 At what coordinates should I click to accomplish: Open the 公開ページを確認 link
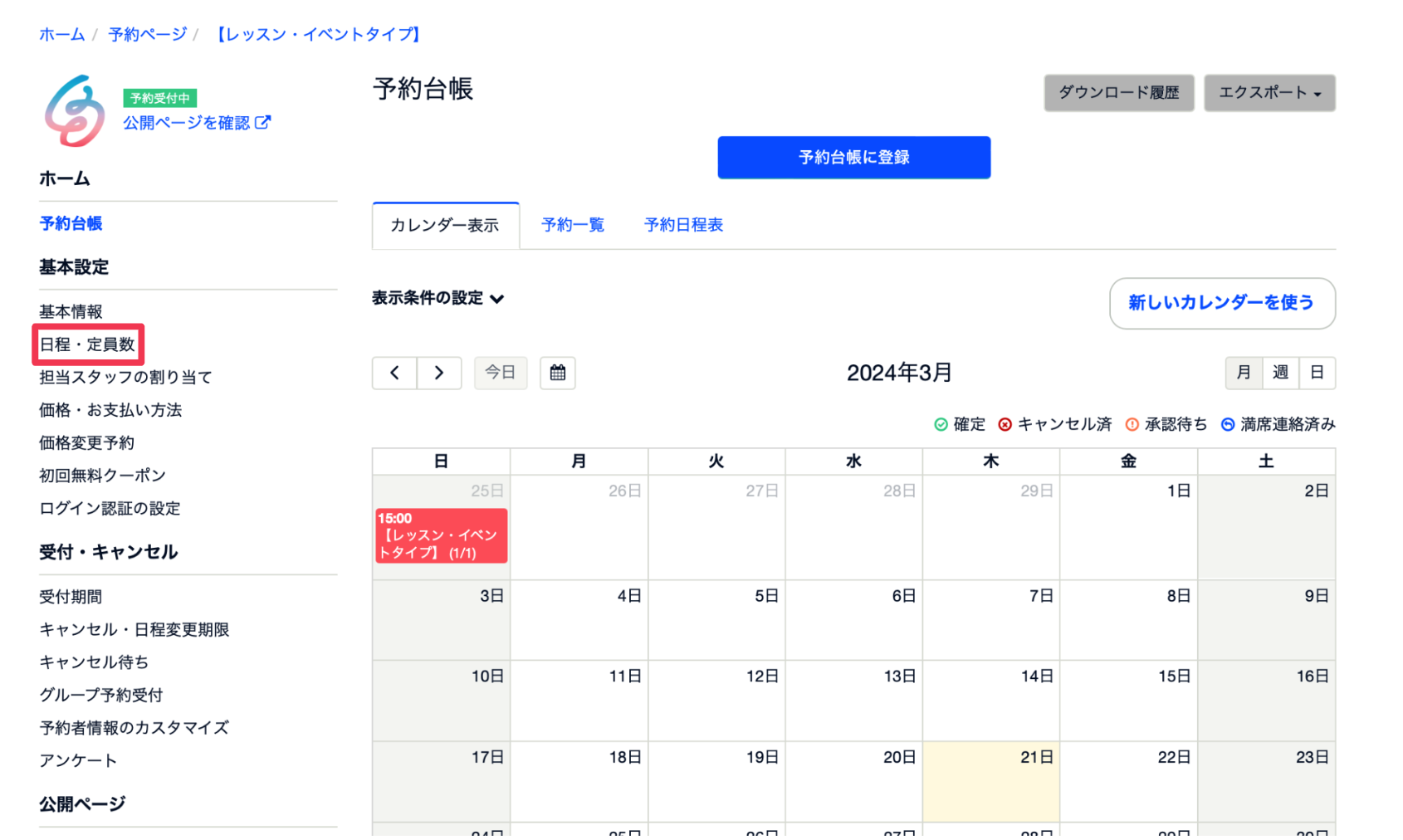tap(187, 123)
